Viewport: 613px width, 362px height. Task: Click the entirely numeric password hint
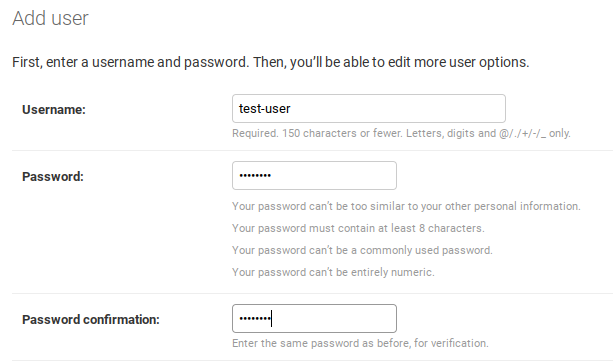coord(333,272)
